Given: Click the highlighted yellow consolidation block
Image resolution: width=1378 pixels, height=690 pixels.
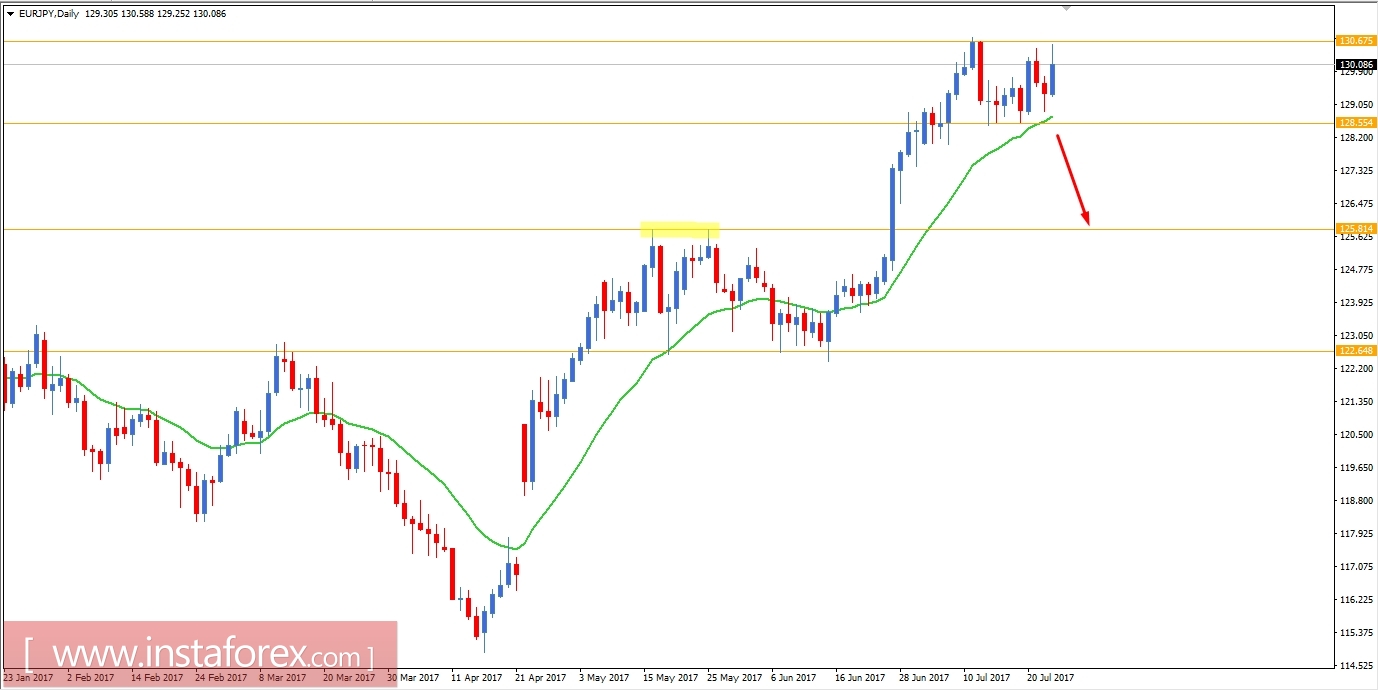Looking at the screenshot, I should click(680, 229).
